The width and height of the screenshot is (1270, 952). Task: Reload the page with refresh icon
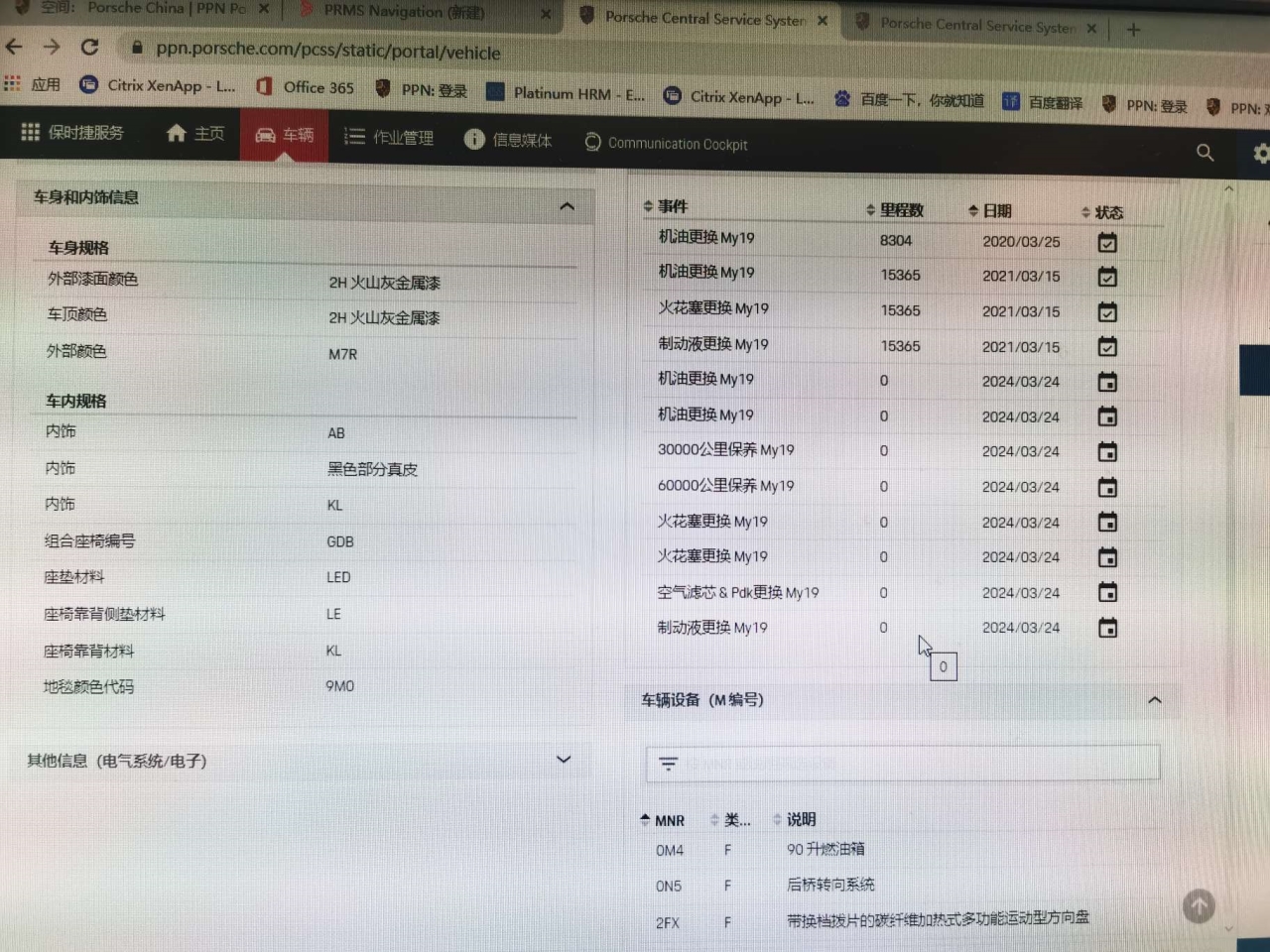pyautogui.click(x=89, y=47)
